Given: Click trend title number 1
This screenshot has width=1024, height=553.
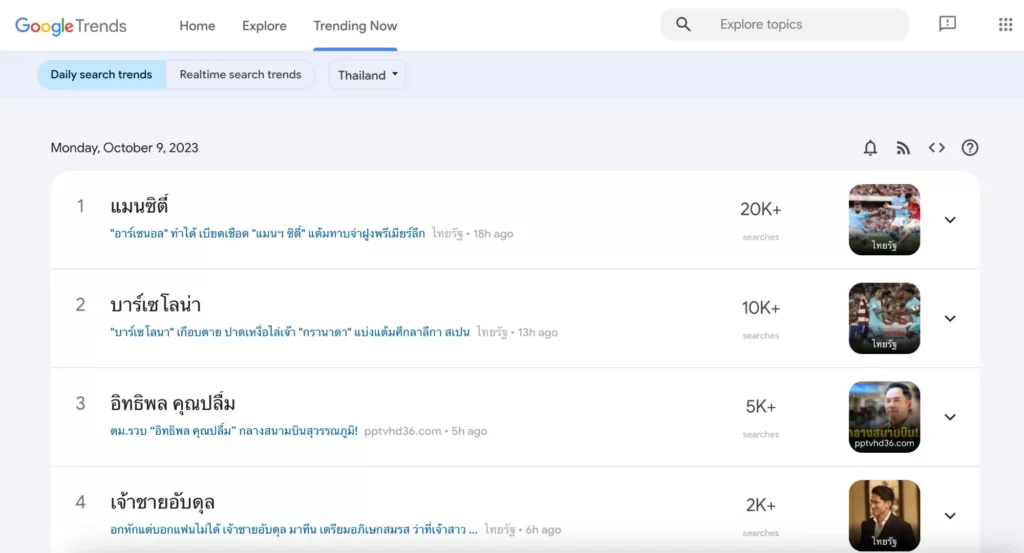Looking at the screenshot, I should tap(139, 206).
